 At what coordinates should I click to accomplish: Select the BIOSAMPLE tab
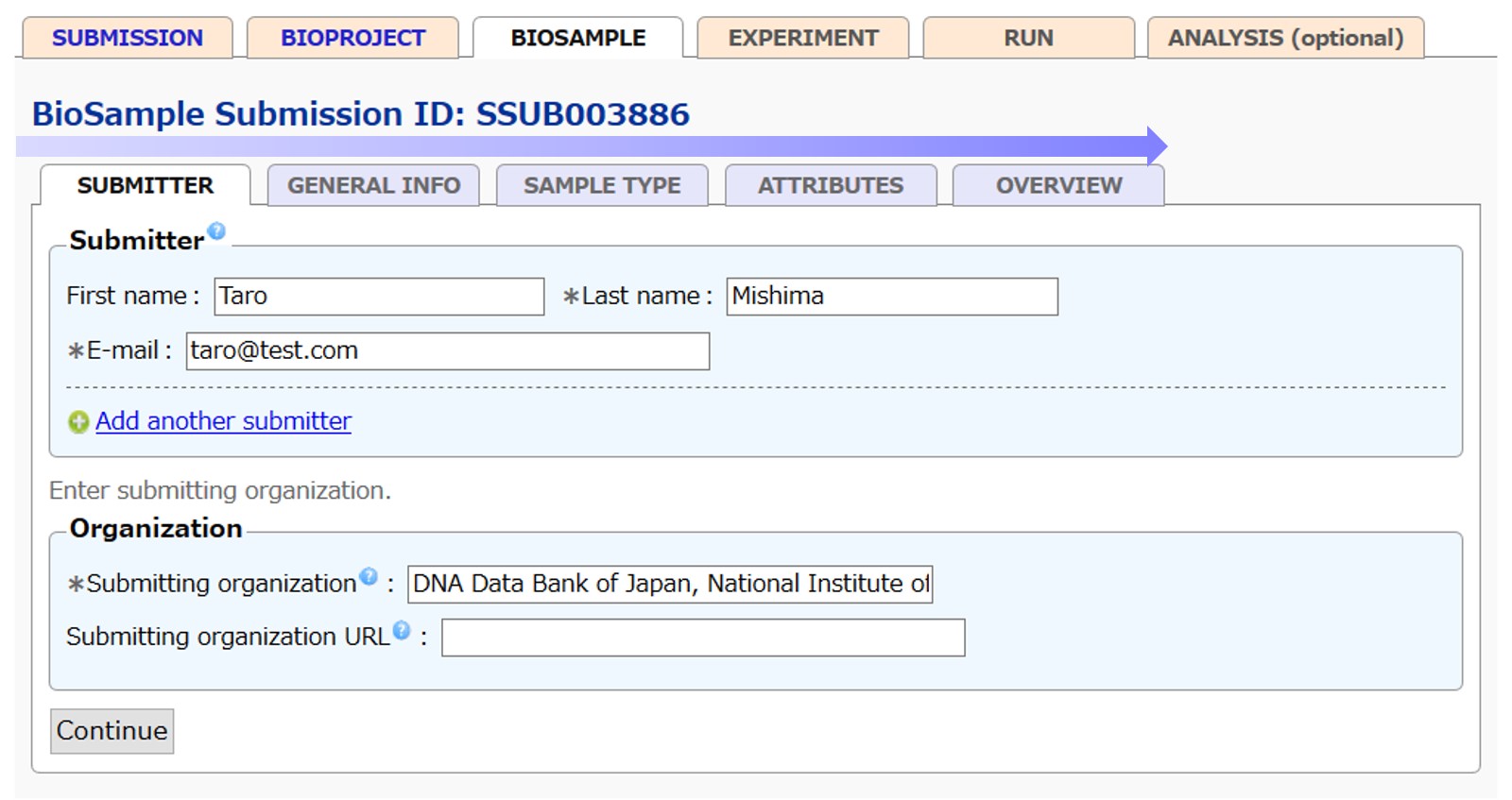point(577,38)
